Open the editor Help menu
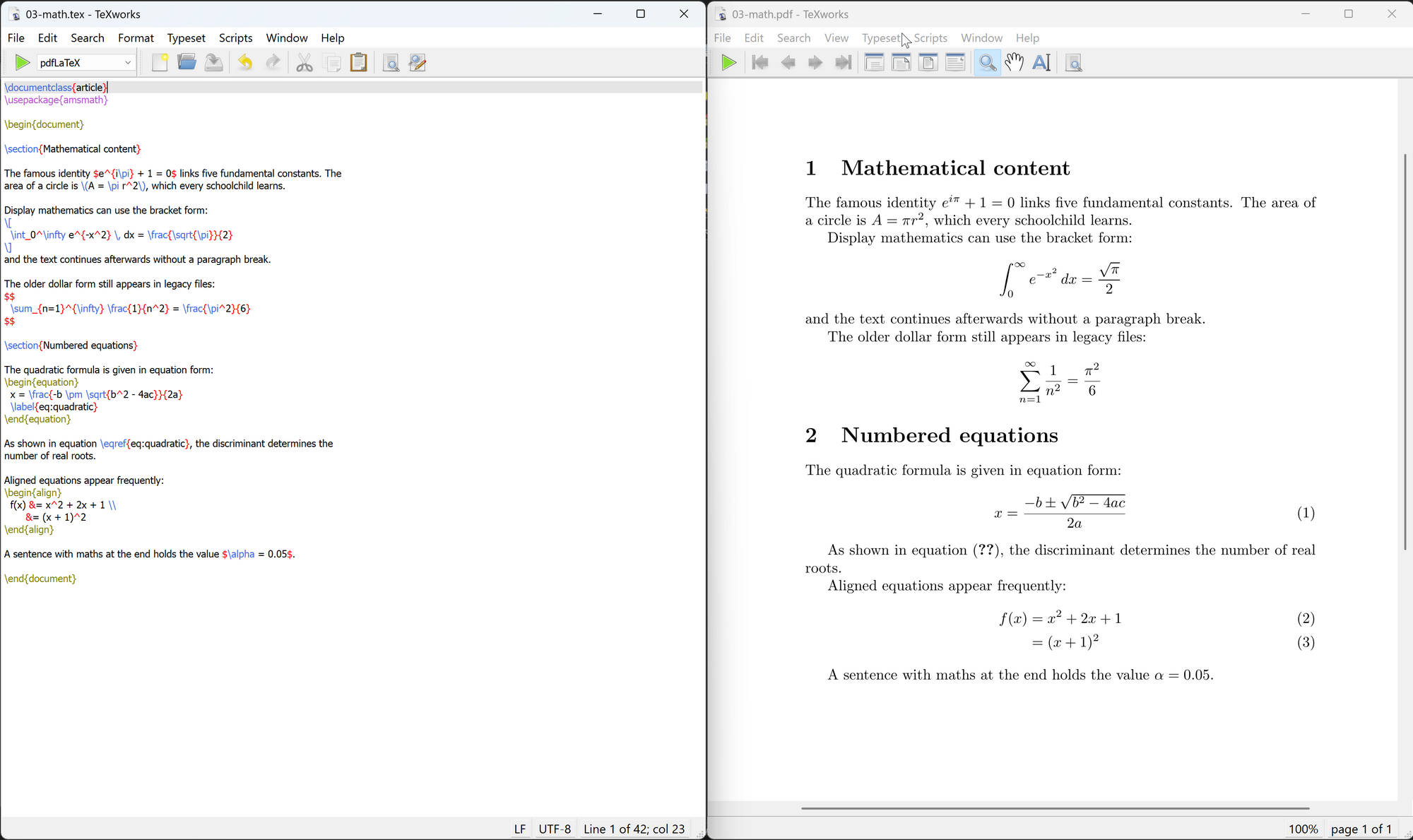This screenshot has width=1413, height=840. point(333,38)
